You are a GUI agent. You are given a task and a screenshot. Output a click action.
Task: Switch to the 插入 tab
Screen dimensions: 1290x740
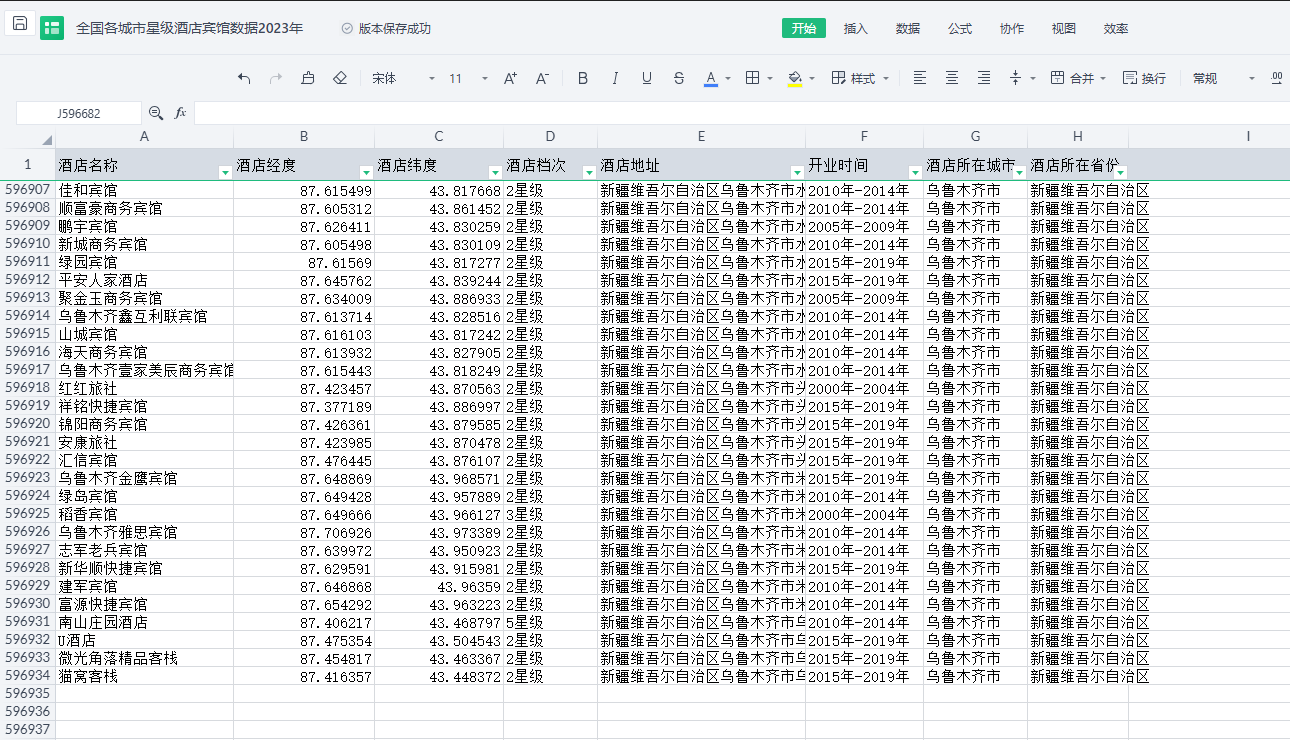[856, 29]
